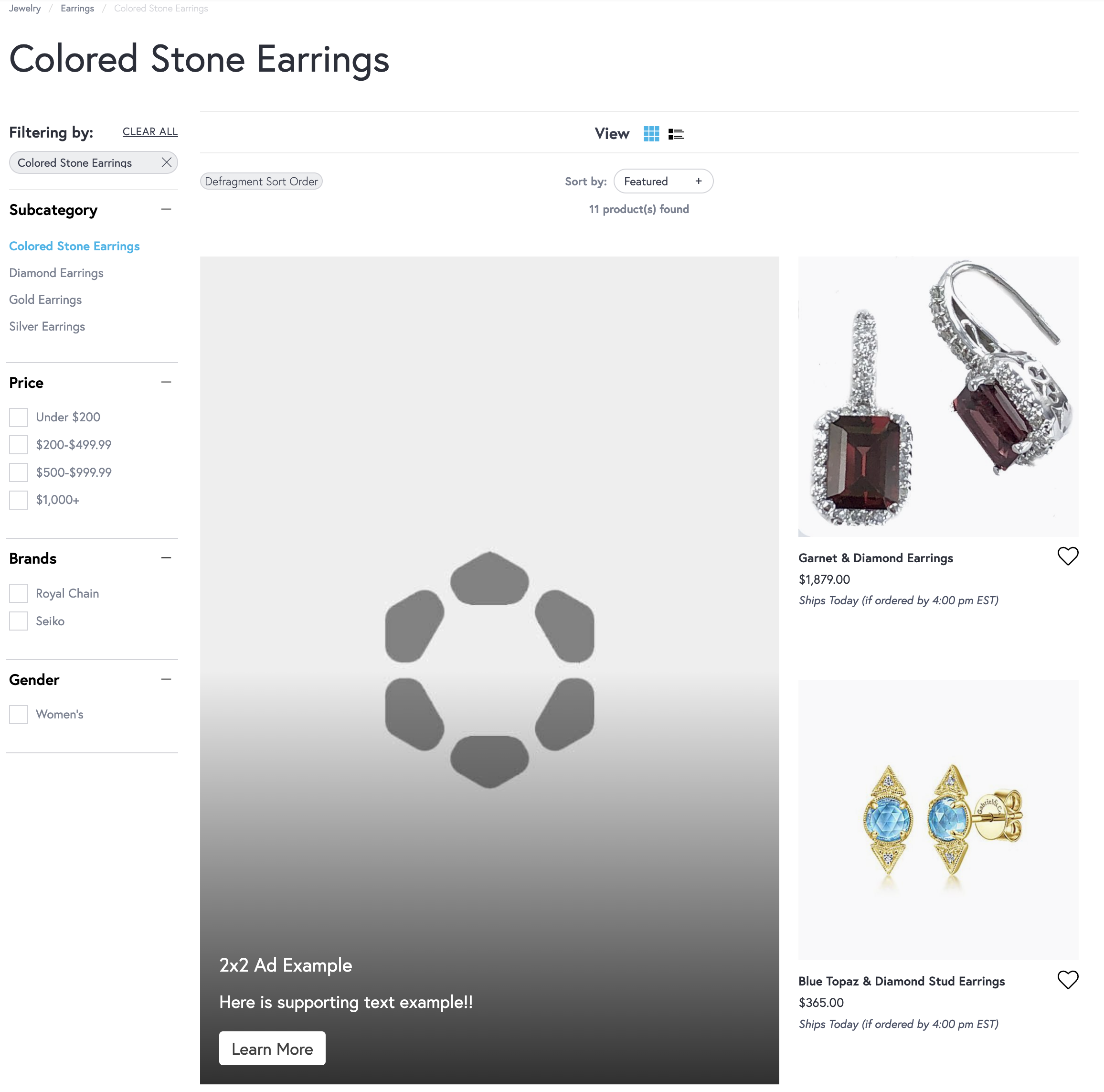Viewport: 1104px width, 1092px height.
Task: Go to Diamond Earrings subcategory
Action: [56, 273]
